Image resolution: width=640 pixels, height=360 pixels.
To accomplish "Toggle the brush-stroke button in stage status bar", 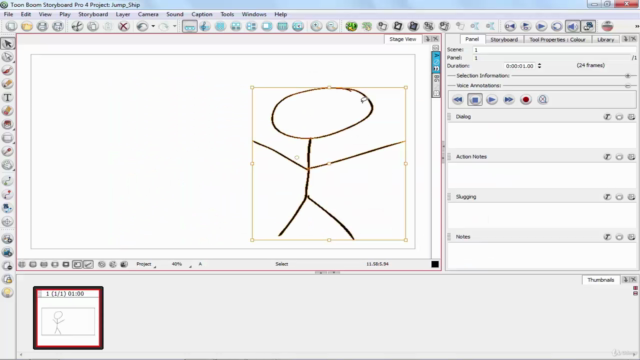I will (x=88, y=264).
